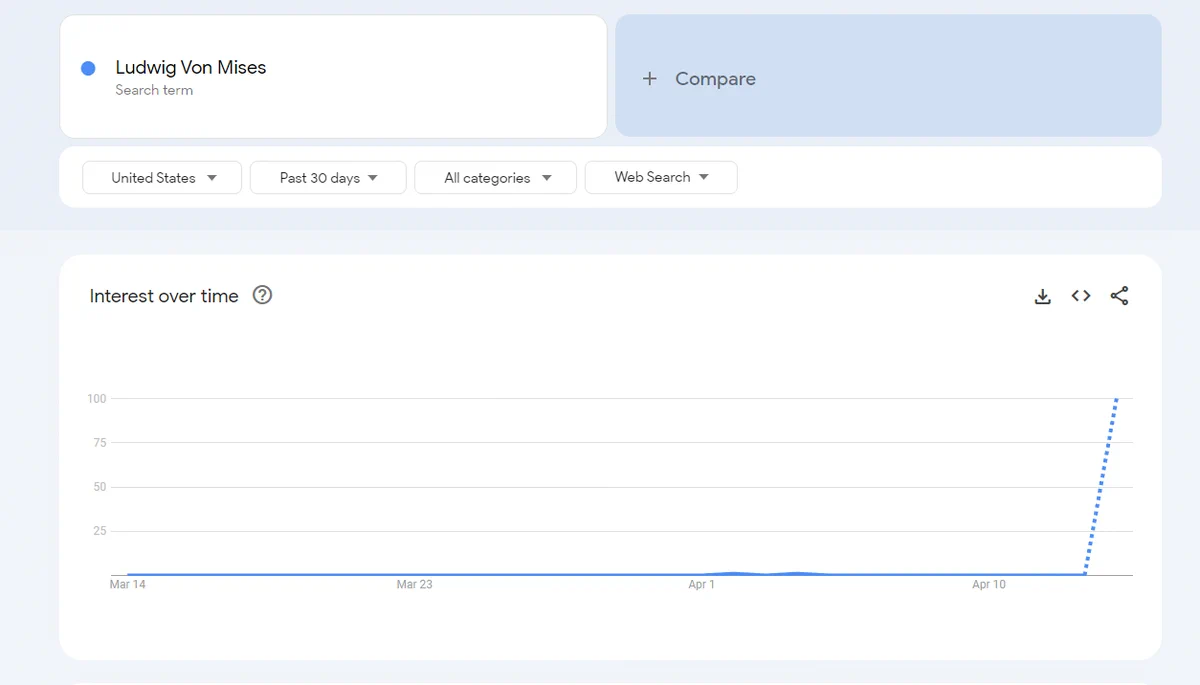Click the Mar 23 axis label
The height and width of the screenshot is (685, 1200).
[414, 584]
